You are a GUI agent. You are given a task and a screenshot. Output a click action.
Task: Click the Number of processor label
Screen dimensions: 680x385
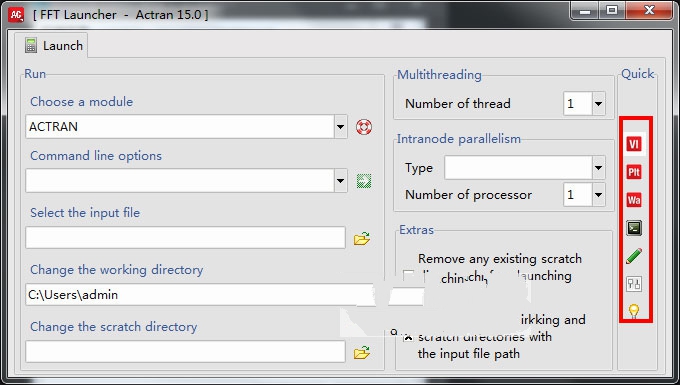point(468,195)
